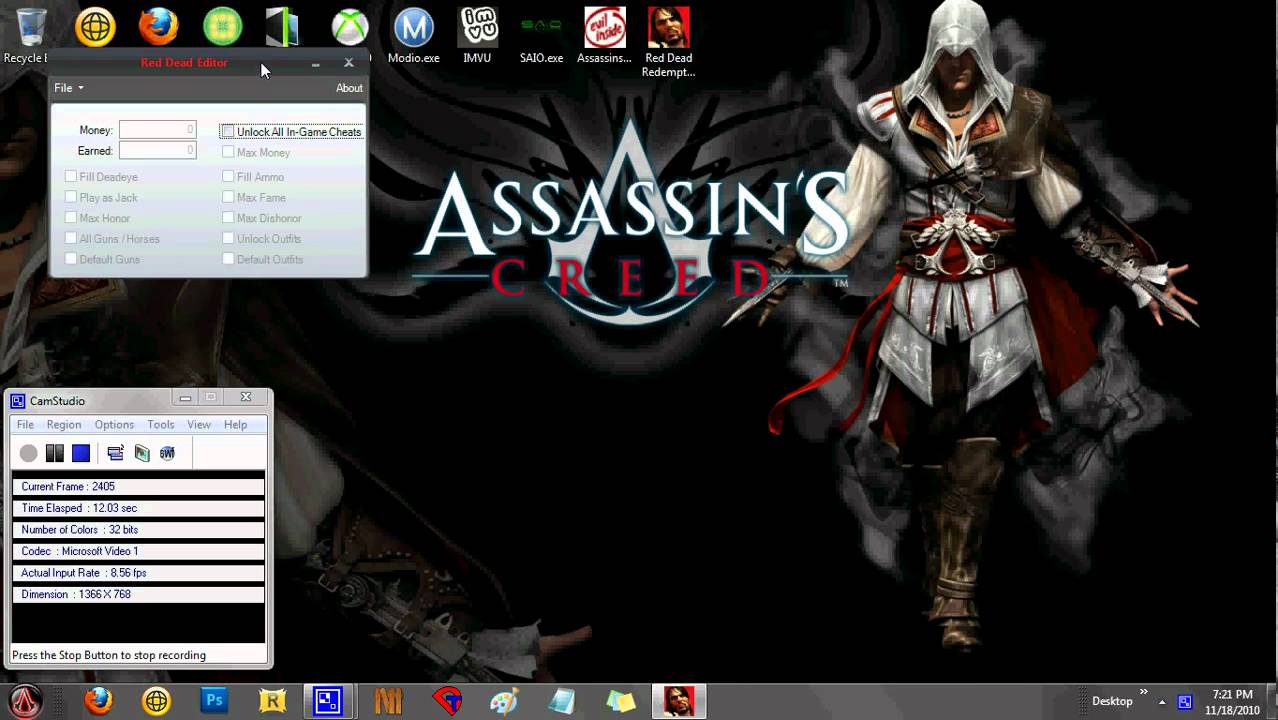Open Paint from the taskbar
1278x720 pixels.
pyautogui.click(x=504, y=701)
